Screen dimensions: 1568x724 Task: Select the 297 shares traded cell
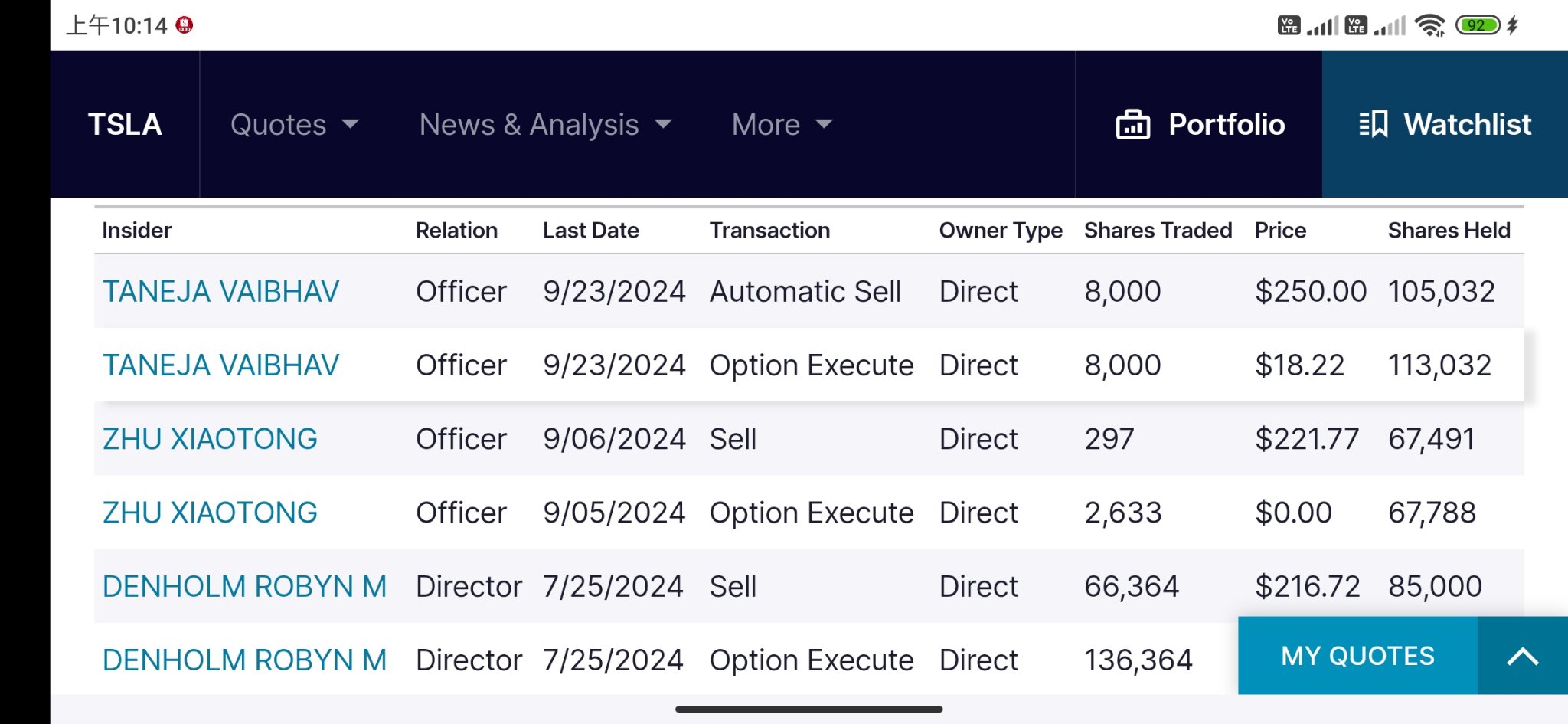coord(1109,438)
